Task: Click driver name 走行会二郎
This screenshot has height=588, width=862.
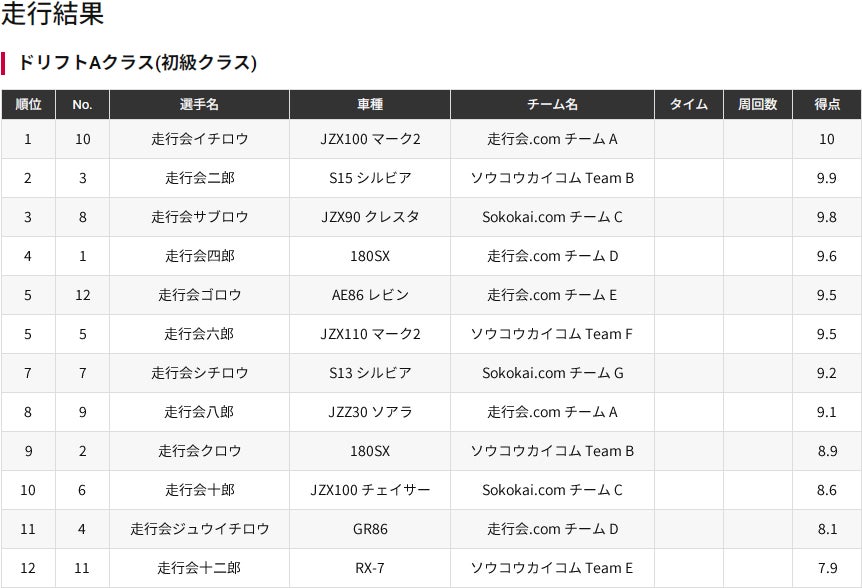Action: [x=199, y=178]
